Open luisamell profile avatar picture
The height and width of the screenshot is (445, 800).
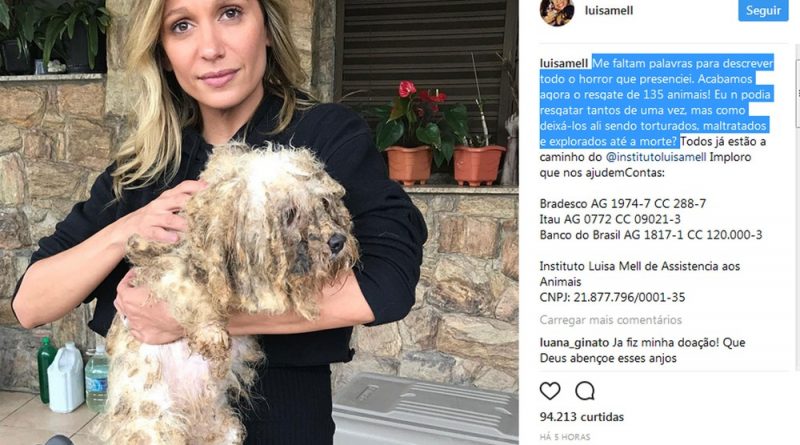(557, 11)
